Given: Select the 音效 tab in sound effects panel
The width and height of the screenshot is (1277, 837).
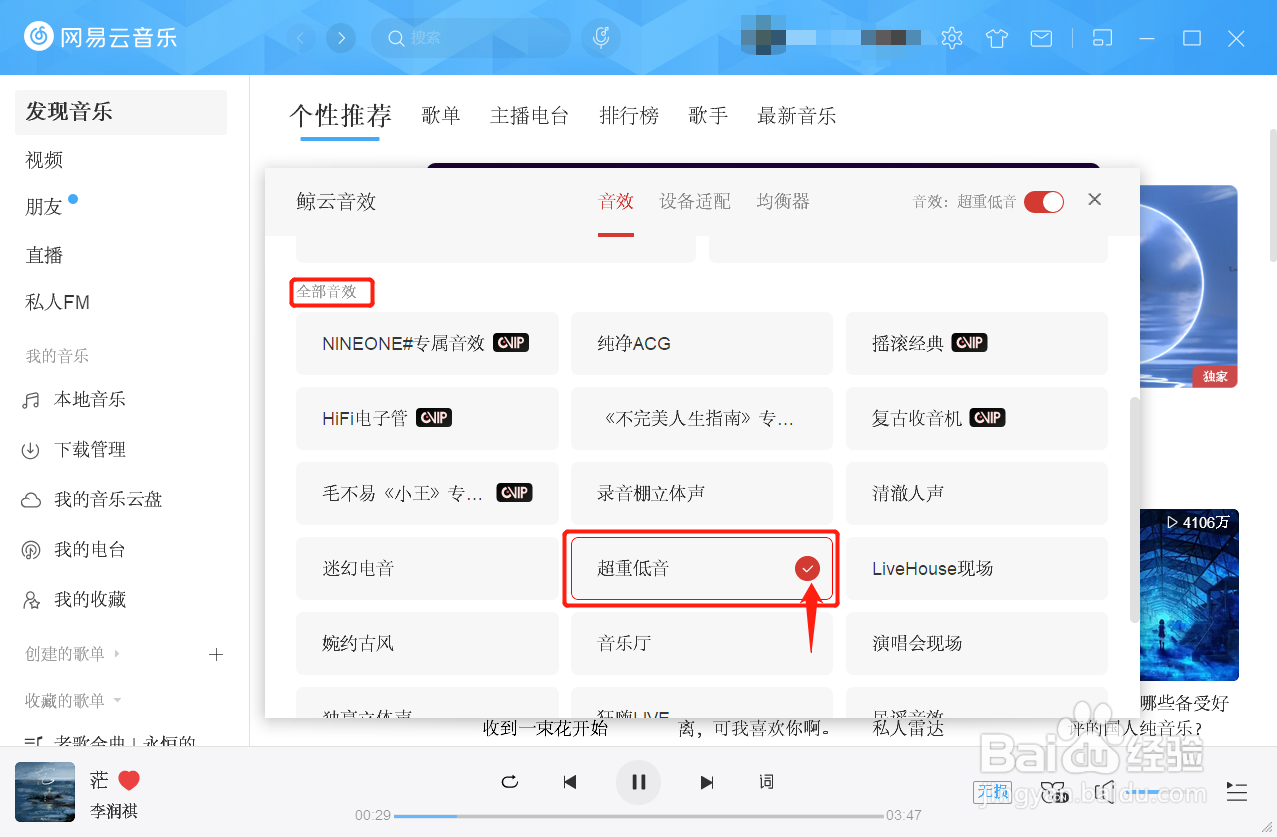Looking at the screenshot, I should pos(616,201).
